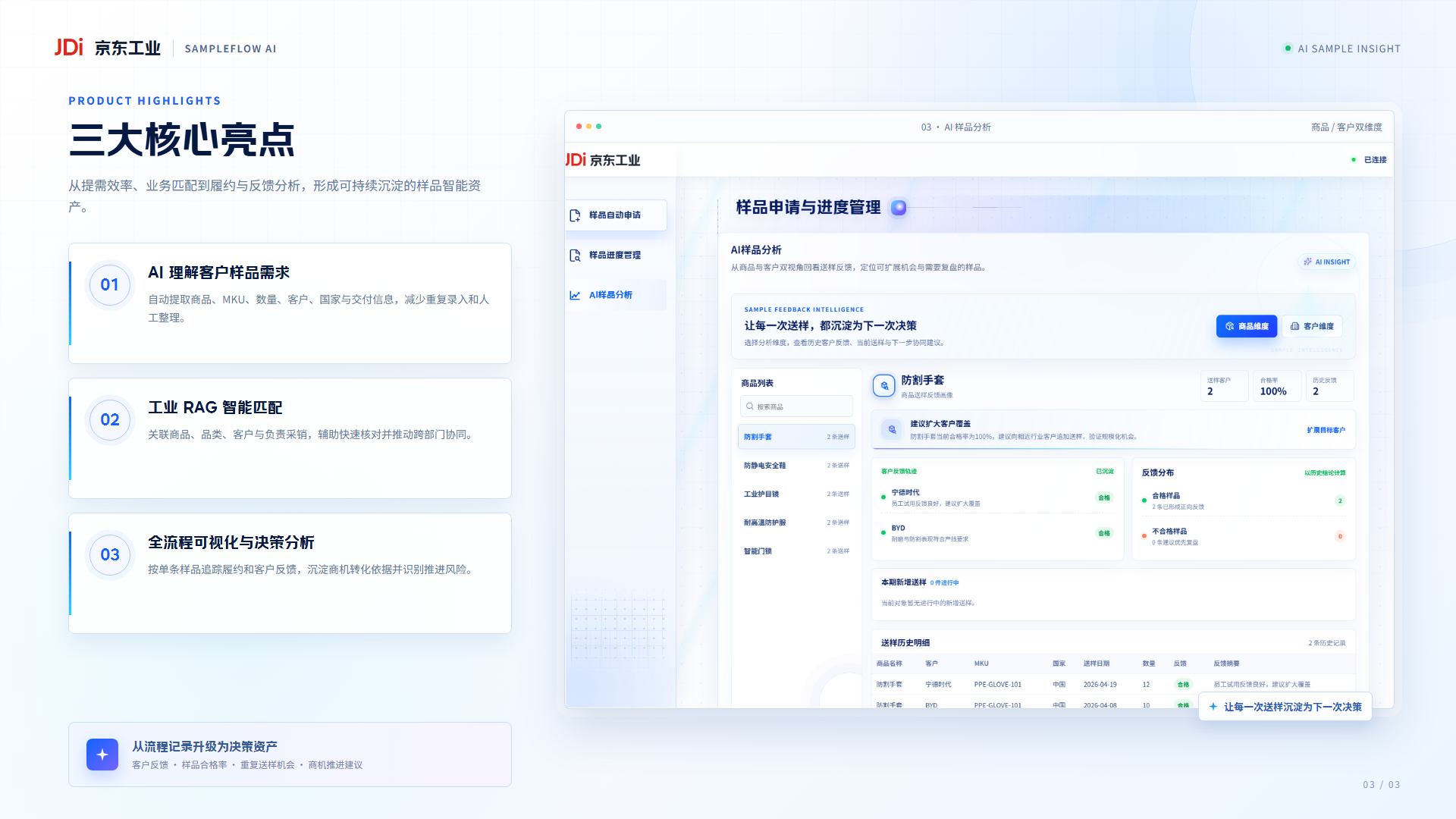The width and height of the screenshot is (1456, 819).
Task: Click the 反馈摘要 column header
Action: tap(1226, 664)
